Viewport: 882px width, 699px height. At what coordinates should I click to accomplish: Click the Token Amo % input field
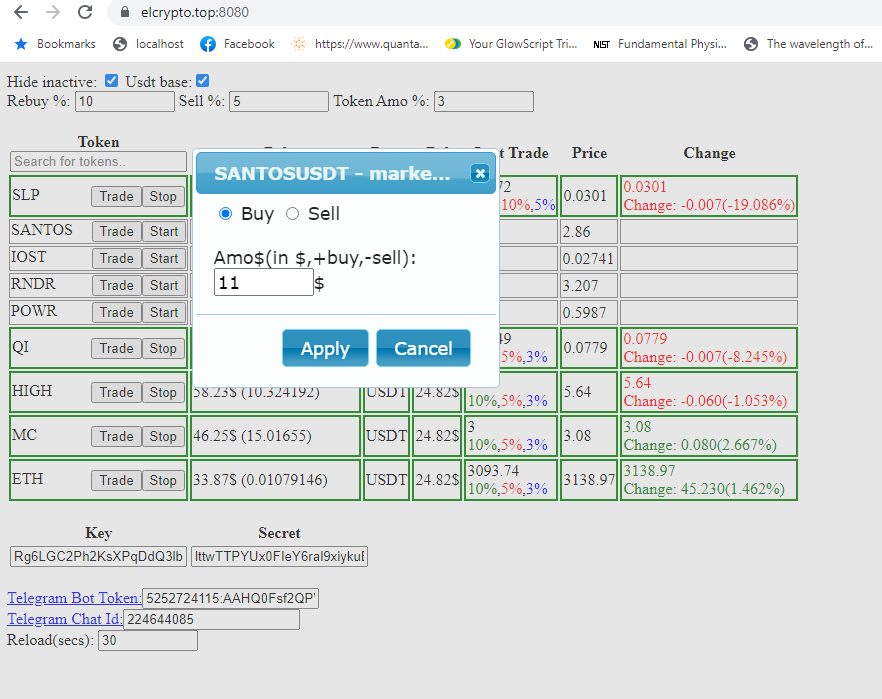click(x=484, y=101)
